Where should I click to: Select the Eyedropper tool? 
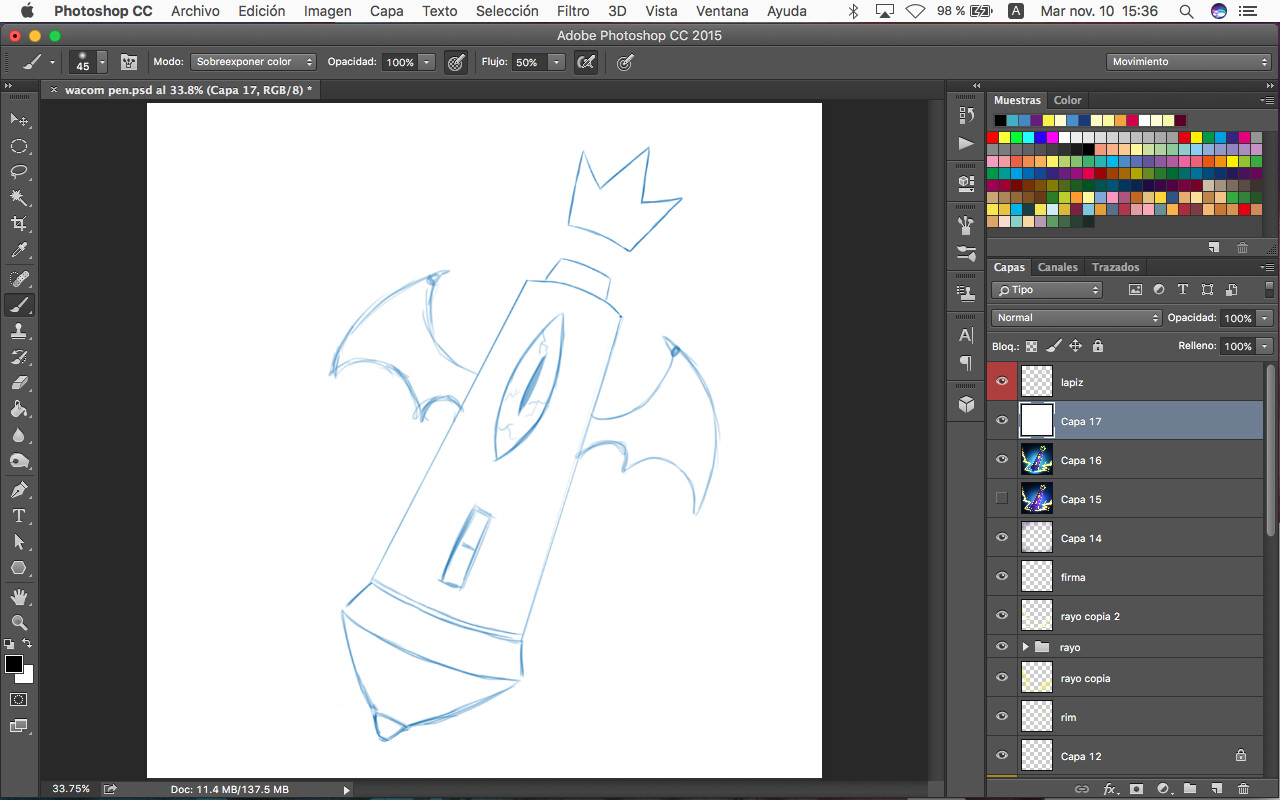point(19,250)
